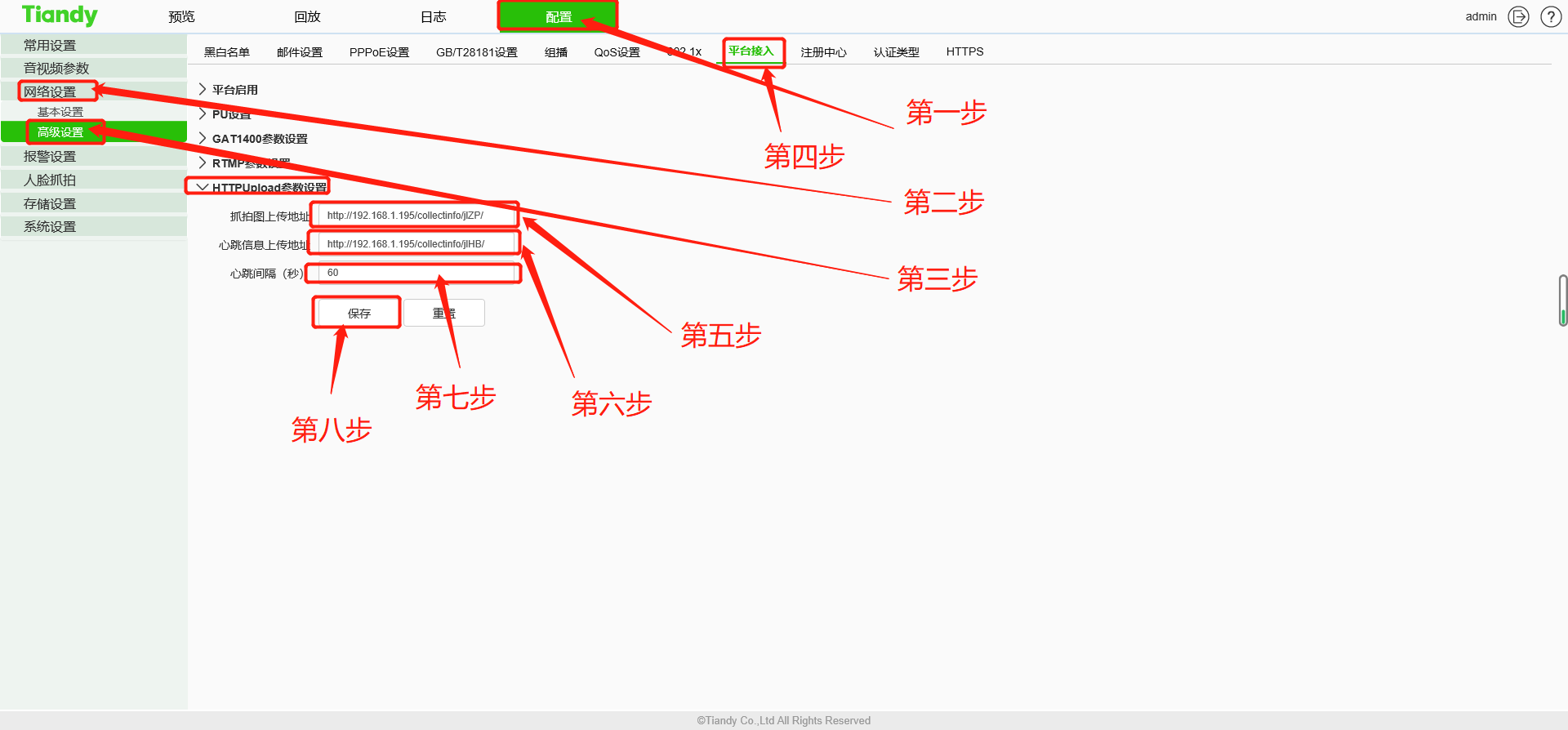1568x730 pixels.
Task: Expand the 平台启用 section
Action: (234, 90)
